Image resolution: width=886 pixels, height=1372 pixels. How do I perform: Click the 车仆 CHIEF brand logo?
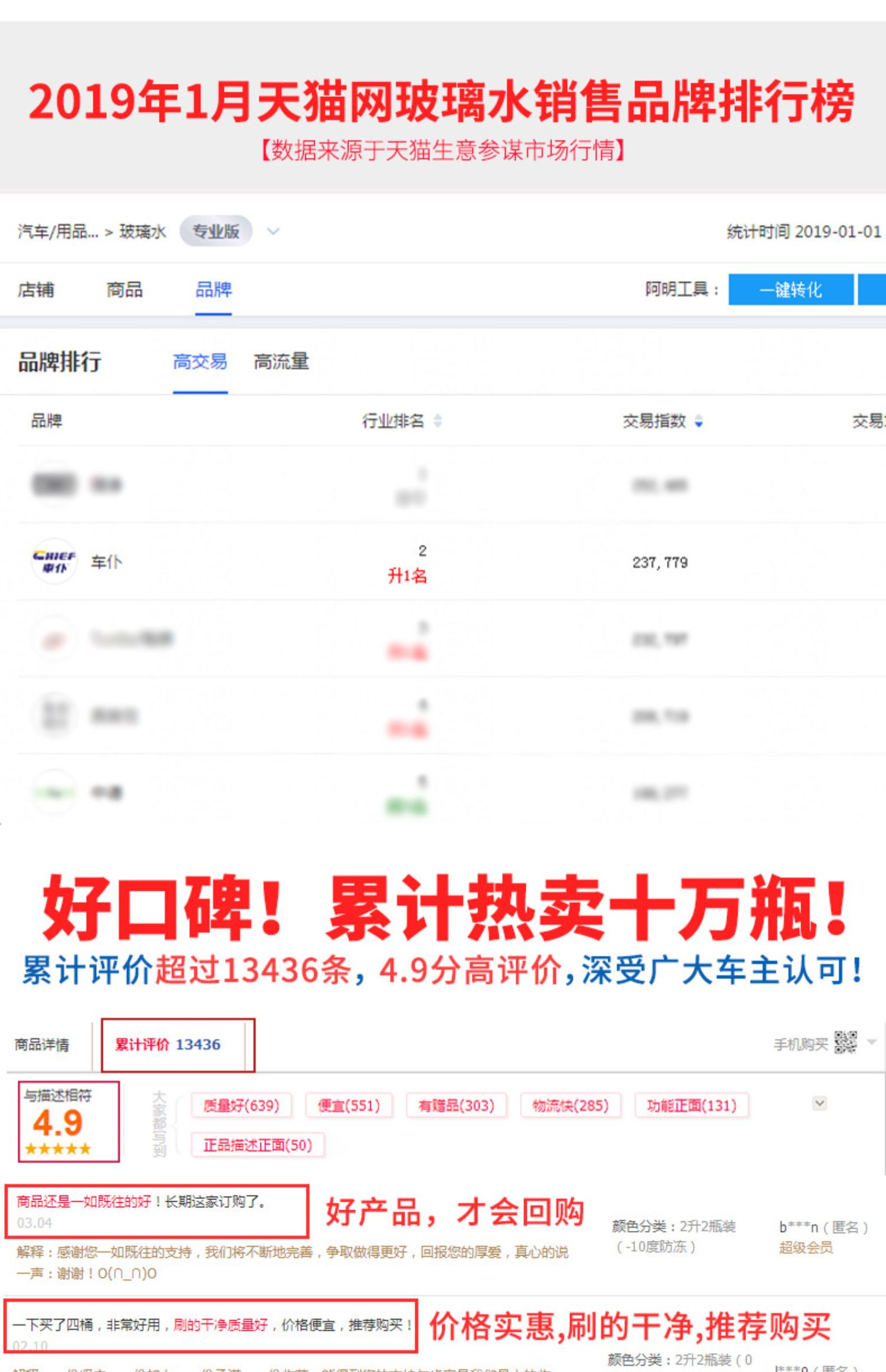click(x=54, y=561)
